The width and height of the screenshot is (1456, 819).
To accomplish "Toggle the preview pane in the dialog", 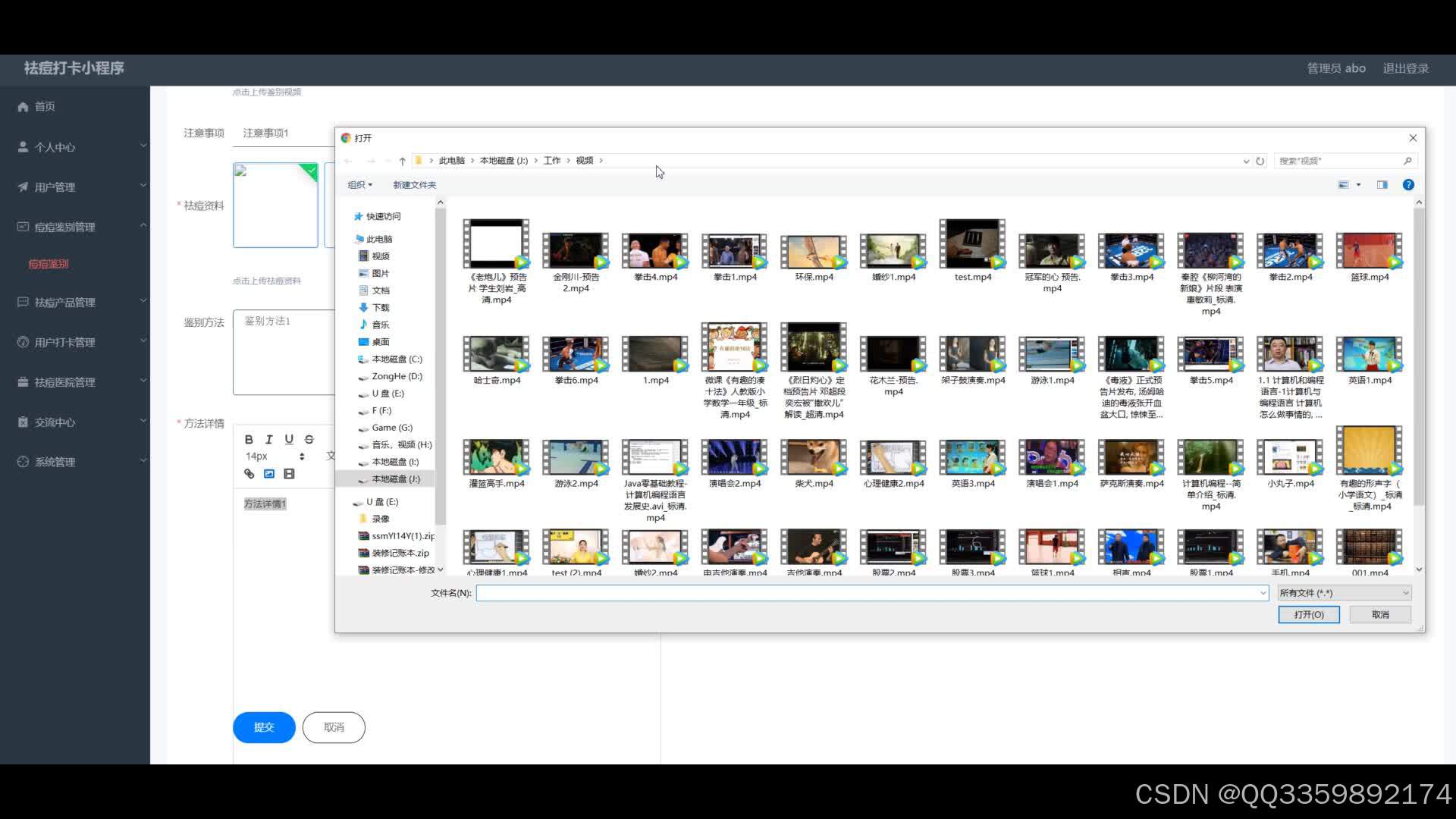I will click(1382, 185).
